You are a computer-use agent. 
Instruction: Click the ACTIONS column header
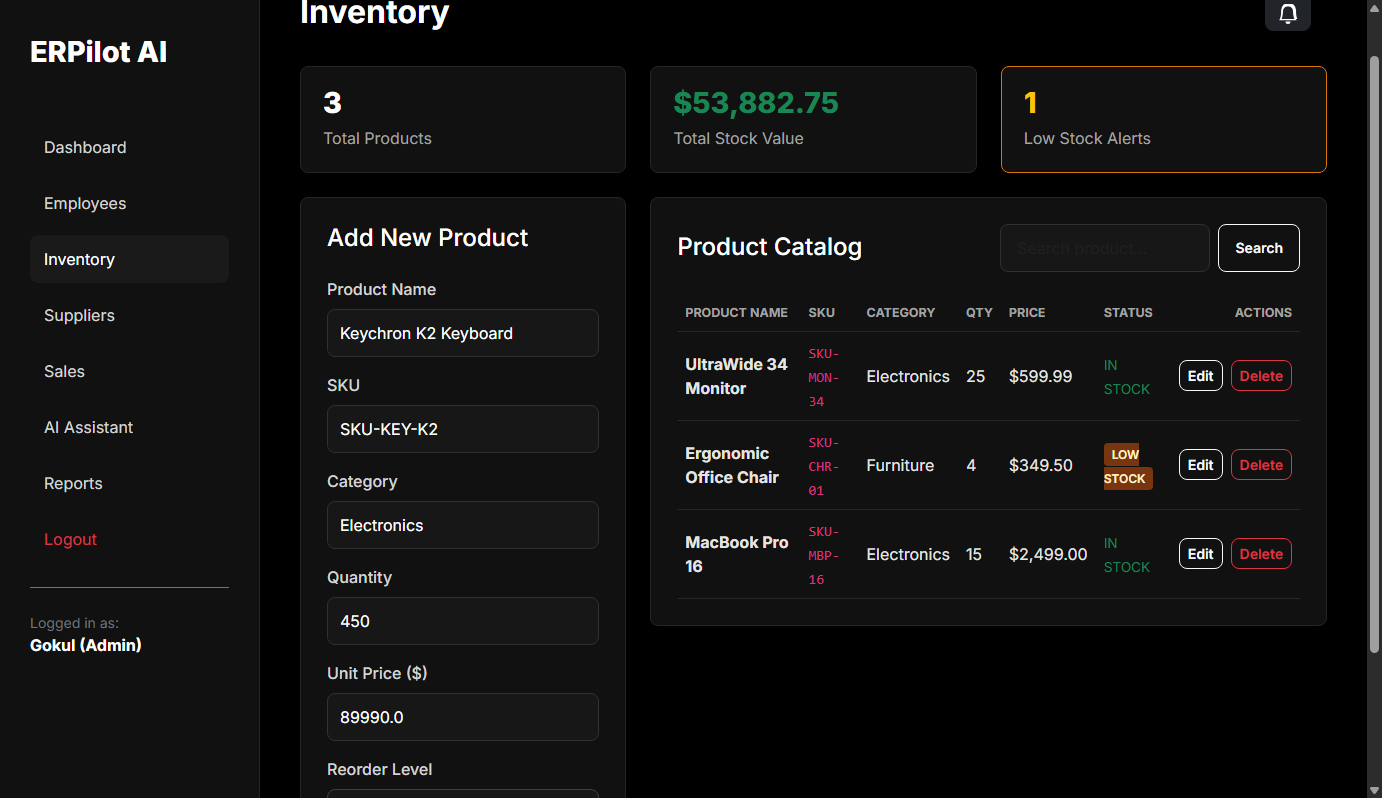(x=1263, y=313)
